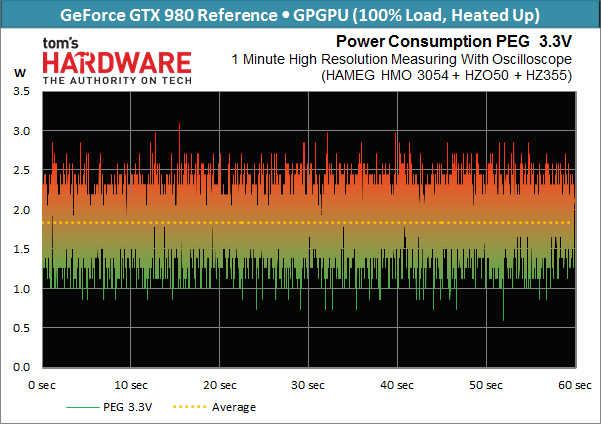Viewport: 601px width, 424px height.
Task: Click the tom's HARDWARE logo
Action: (x=117, y=60)
